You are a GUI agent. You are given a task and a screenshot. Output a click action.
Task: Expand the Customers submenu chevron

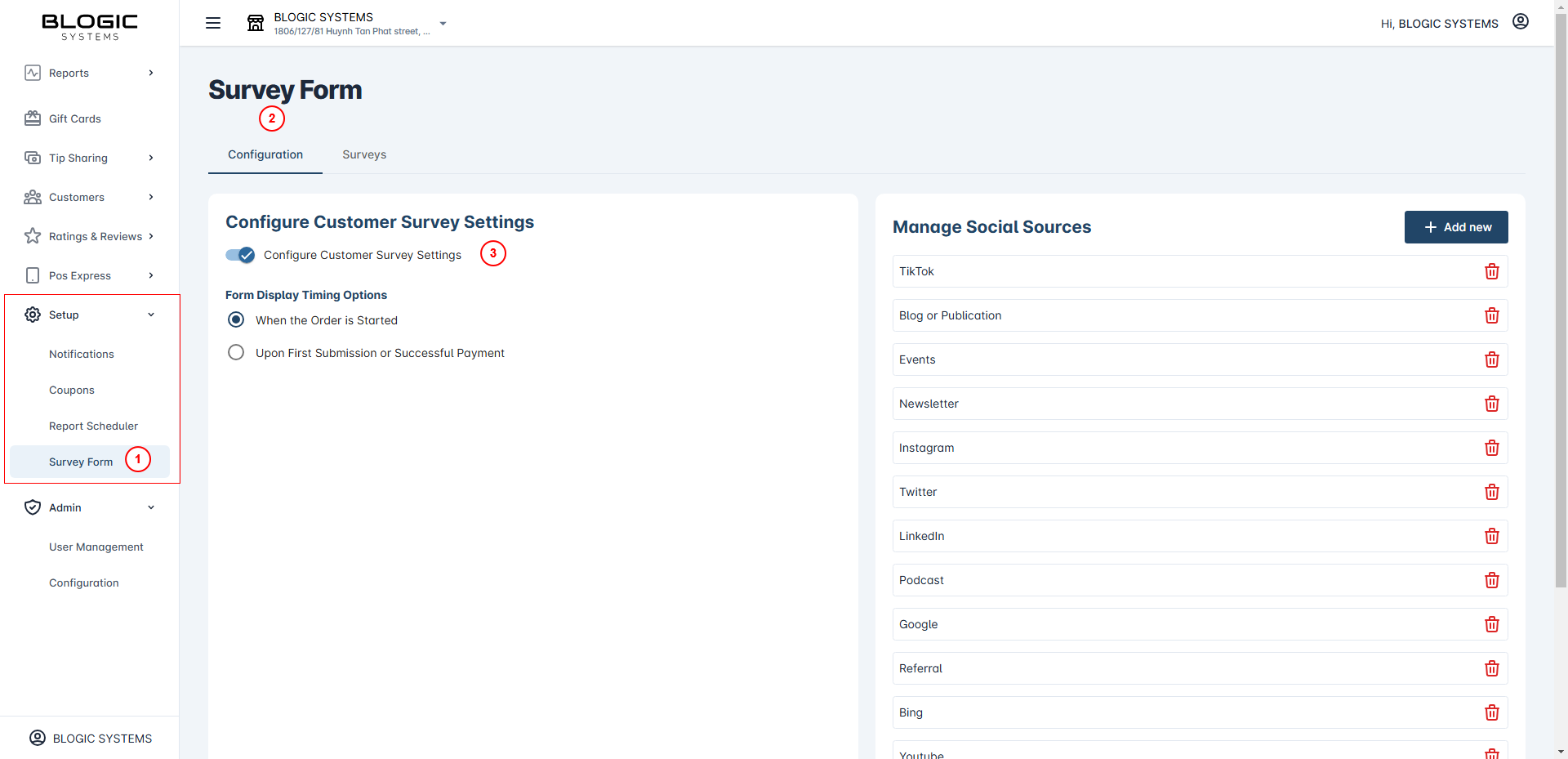pyautogui.click(x=151, y=197)
